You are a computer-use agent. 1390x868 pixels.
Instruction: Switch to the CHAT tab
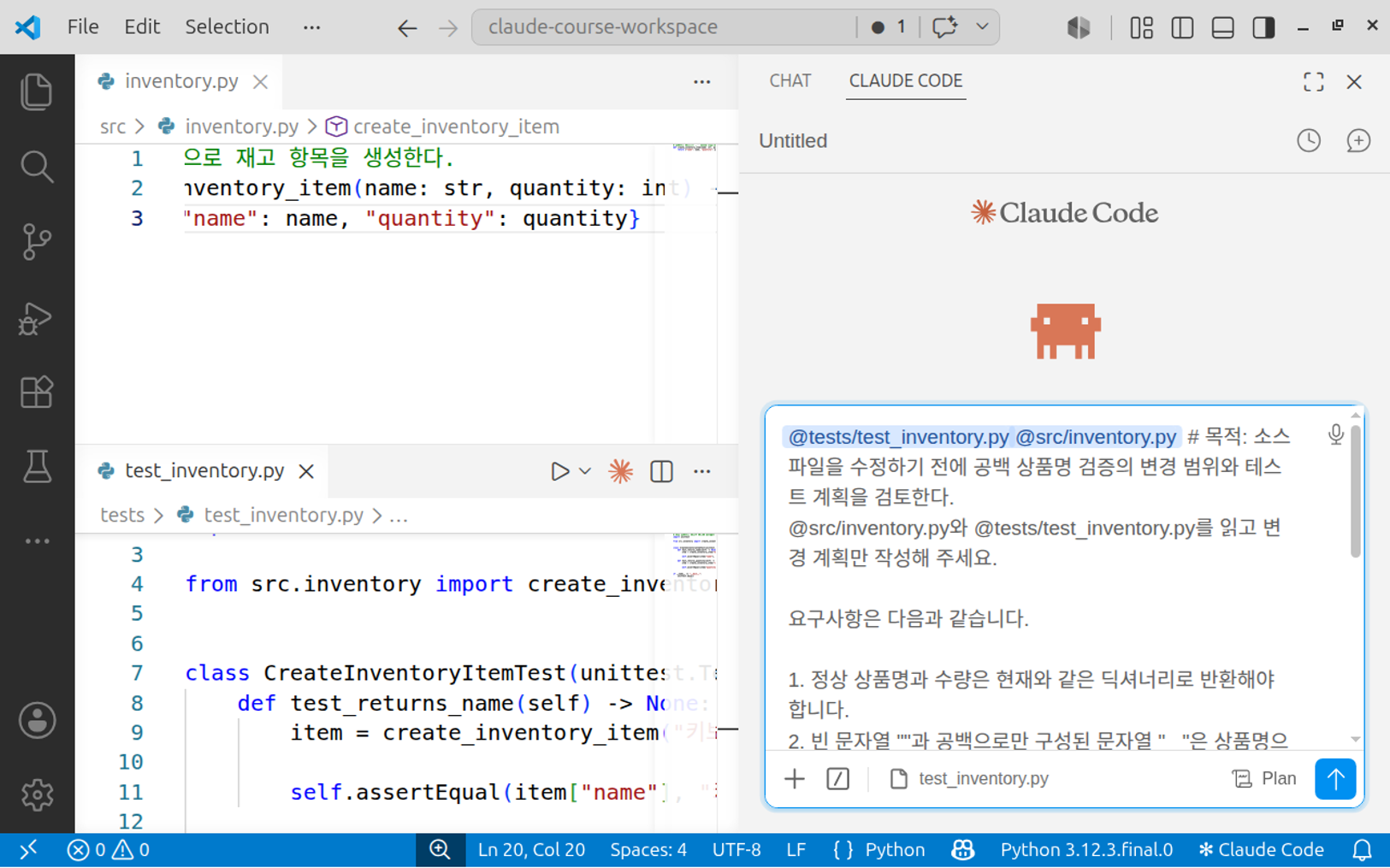790,80
